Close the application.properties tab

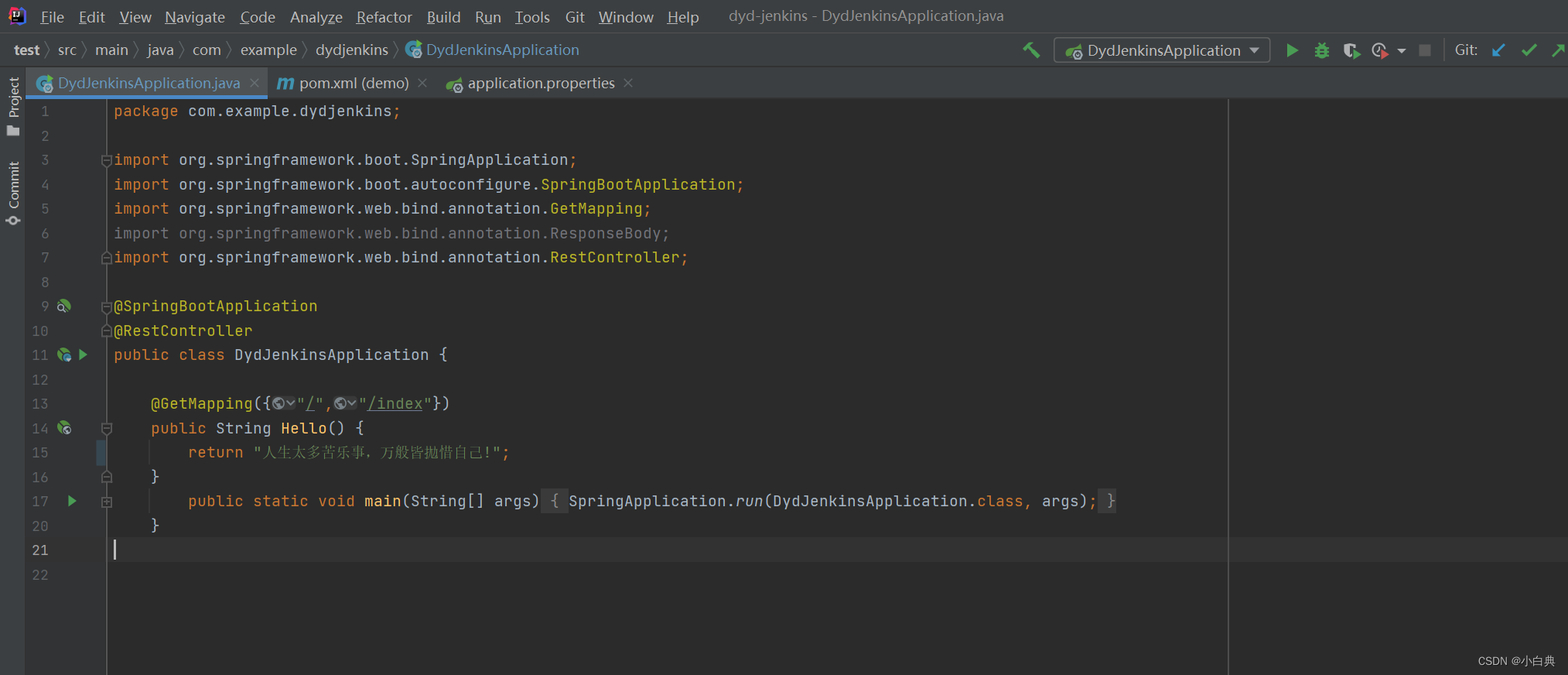pyautogui.click(x=628, y=83)
